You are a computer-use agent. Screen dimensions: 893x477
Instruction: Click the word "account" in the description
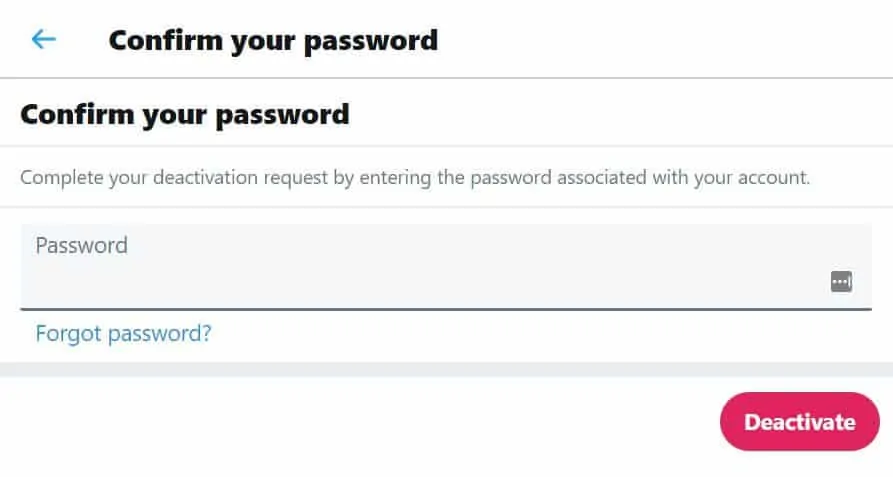click(775, 178)
